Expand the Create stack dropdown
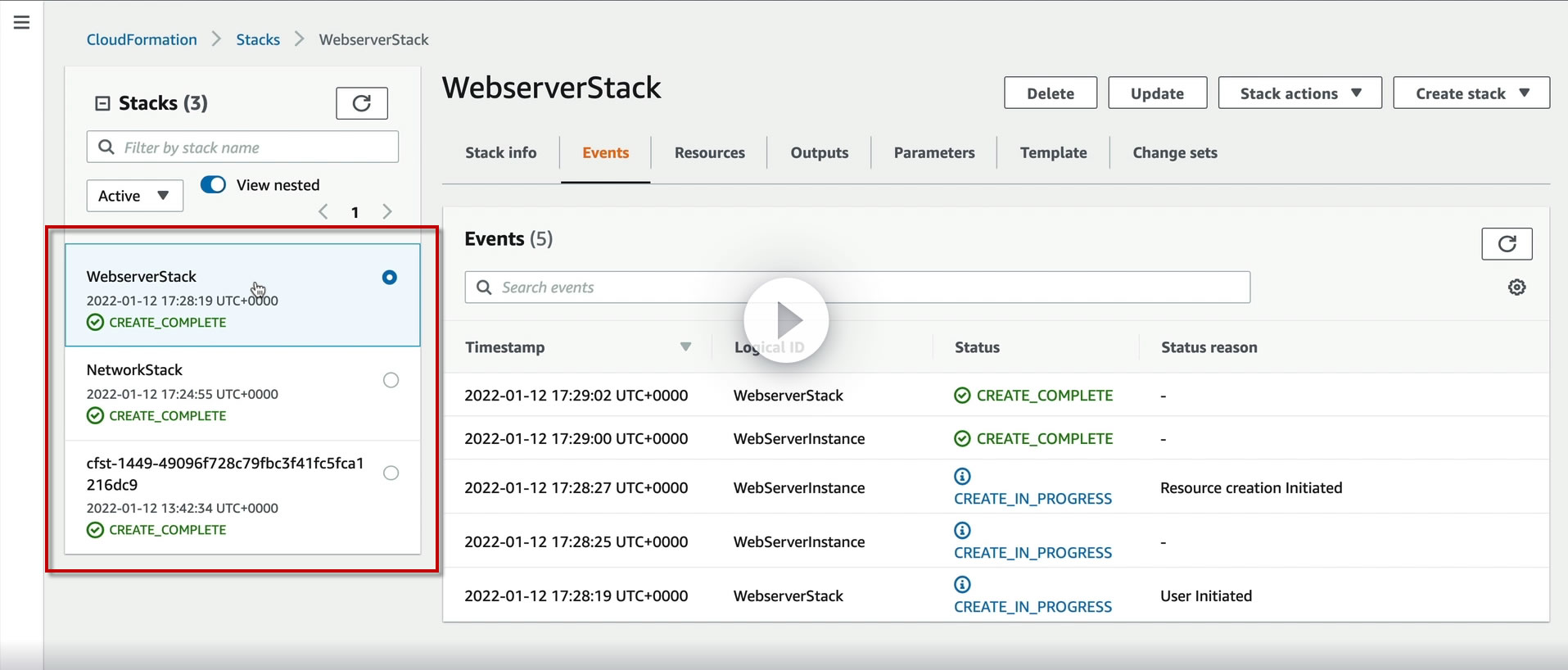This screenshot has height=670, width=1568. coord(1471,93)
